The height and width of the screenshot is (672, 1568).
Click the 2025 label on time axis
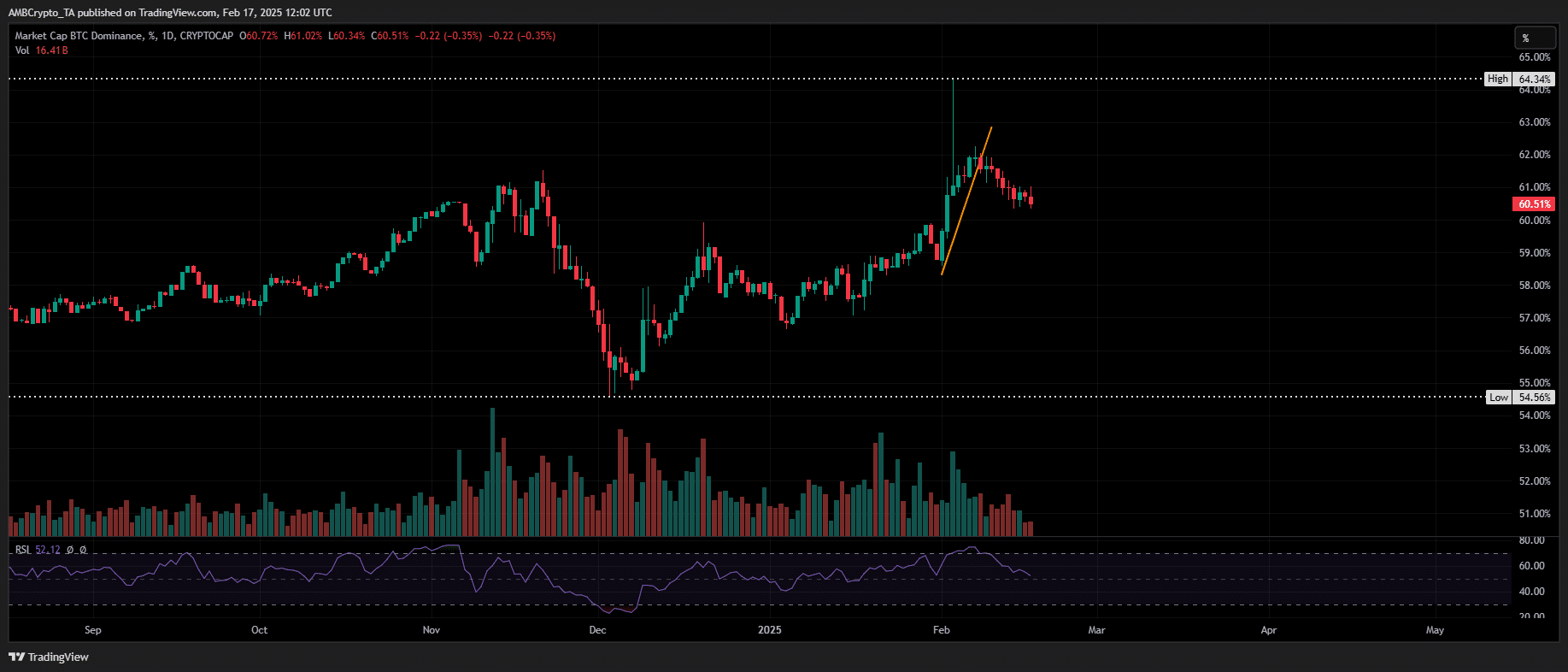770,630
